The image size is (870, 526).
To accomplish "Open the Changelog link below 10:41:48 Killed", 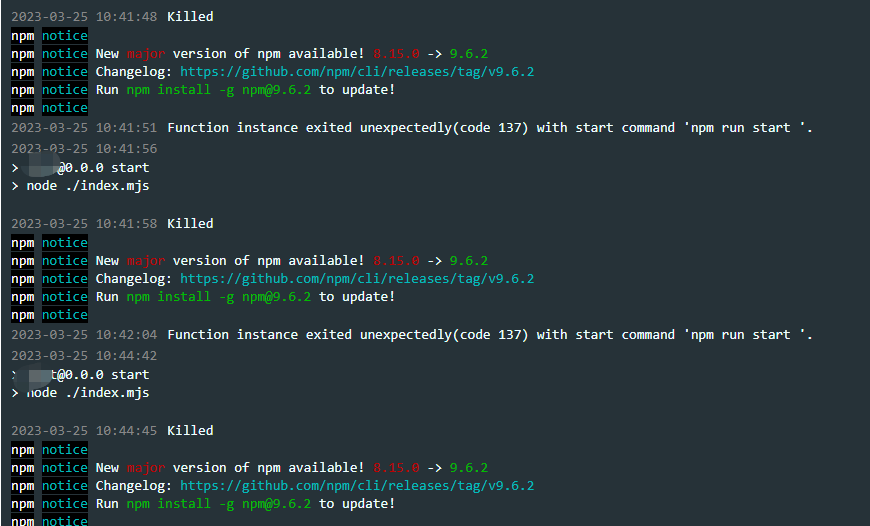I will pos(357,72).
